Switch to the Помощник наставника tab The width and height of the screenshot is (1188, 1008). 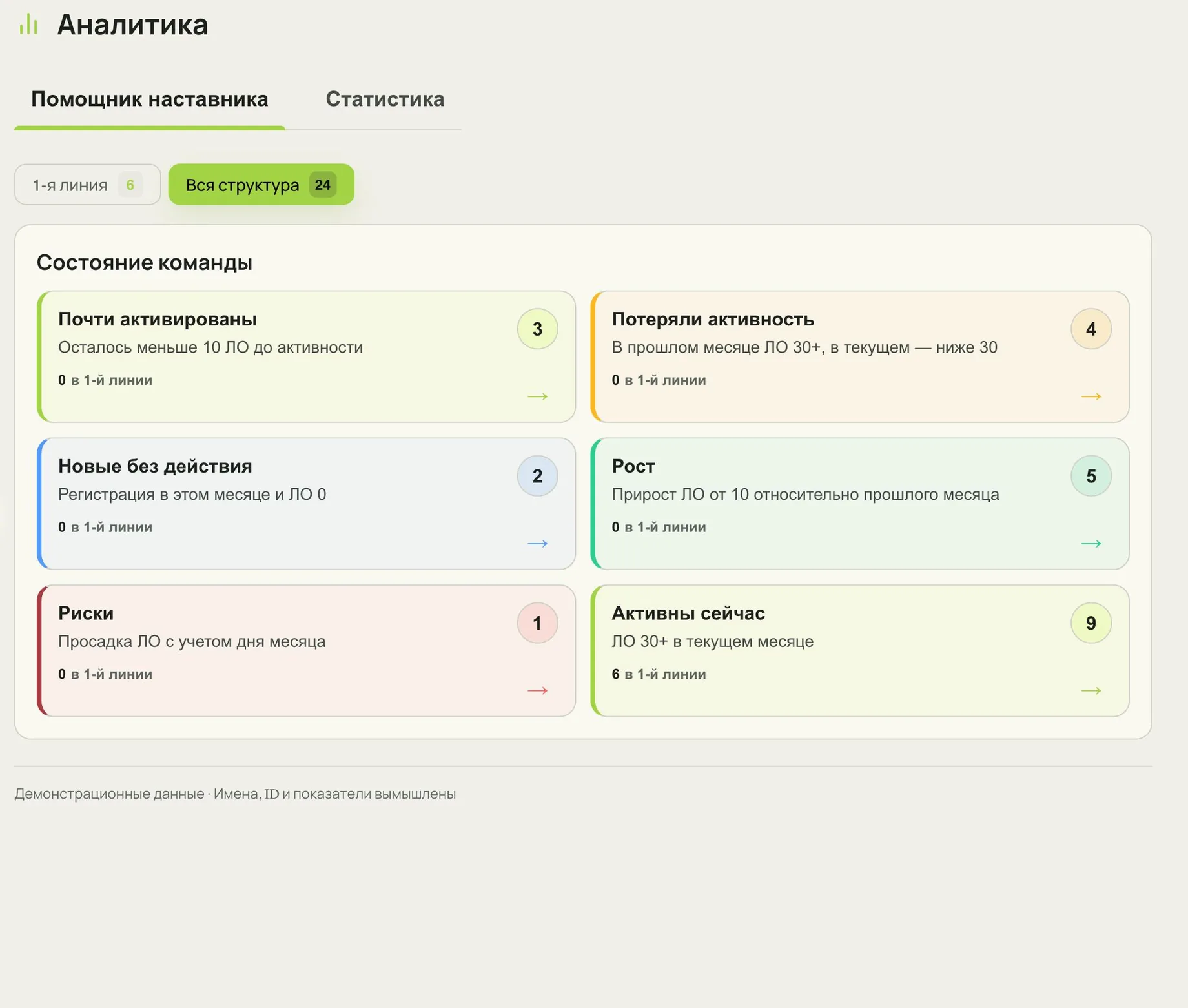[x=150, y=99]
